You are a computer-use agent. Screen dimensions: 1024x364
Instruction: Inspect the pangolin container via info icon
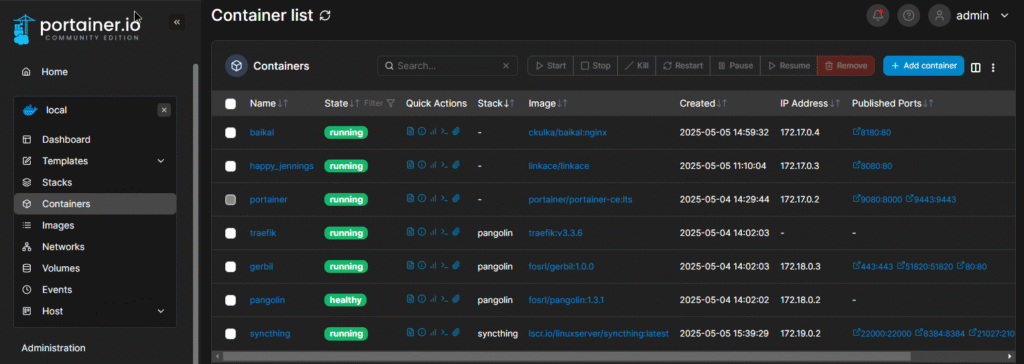click(421, 299)
